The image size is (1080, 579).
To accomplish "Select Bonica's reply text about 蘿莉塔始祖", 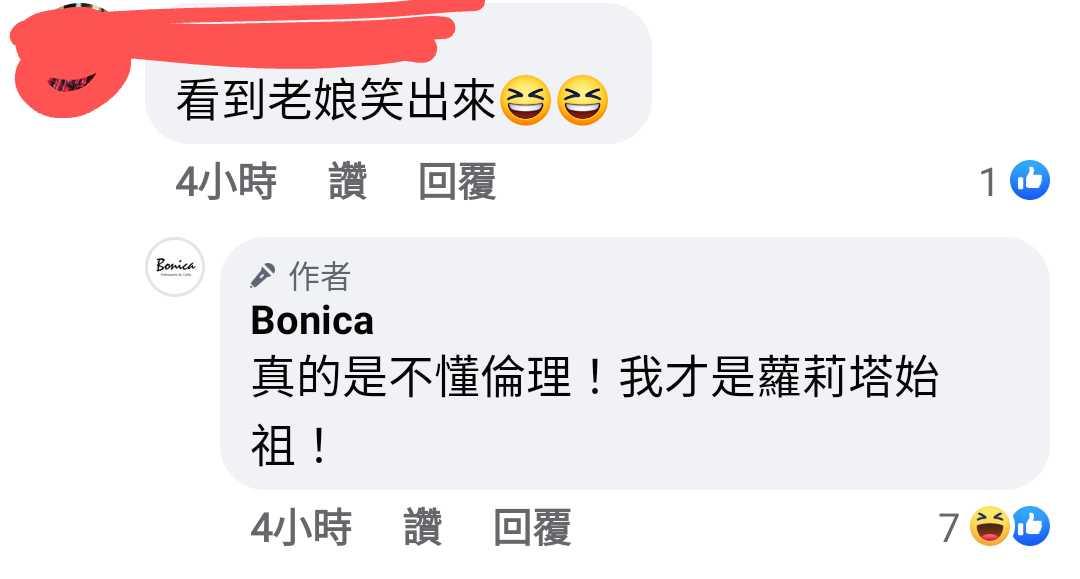I will (594, 411).
